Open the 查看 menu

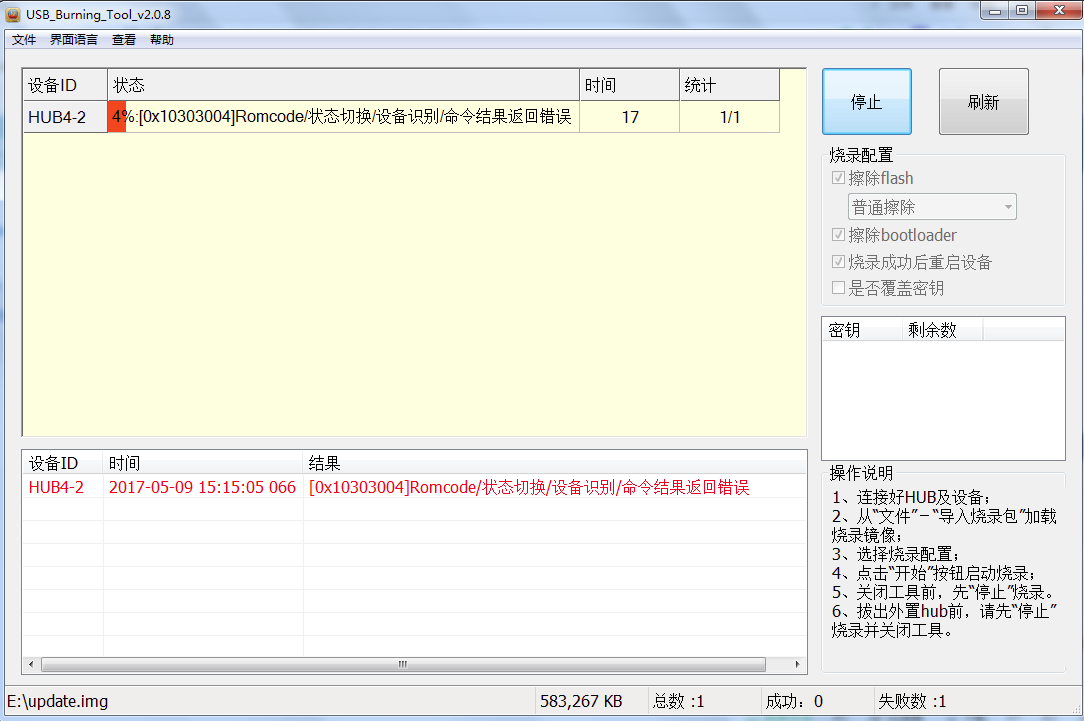point(124,40)
